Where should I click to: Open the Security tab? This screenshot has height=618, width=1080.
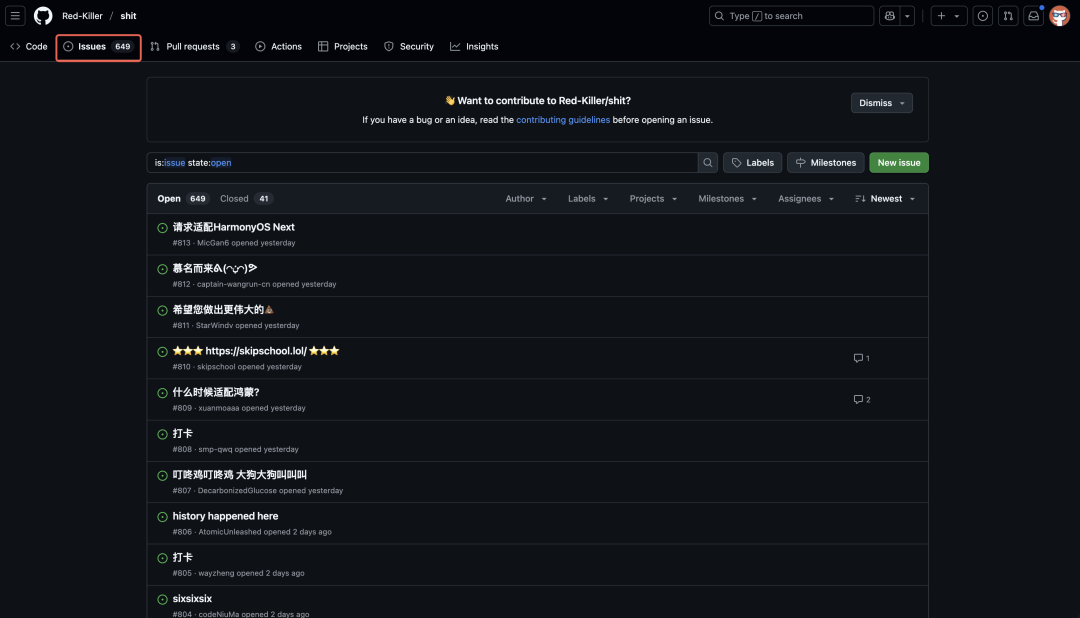tap(409, 47)
